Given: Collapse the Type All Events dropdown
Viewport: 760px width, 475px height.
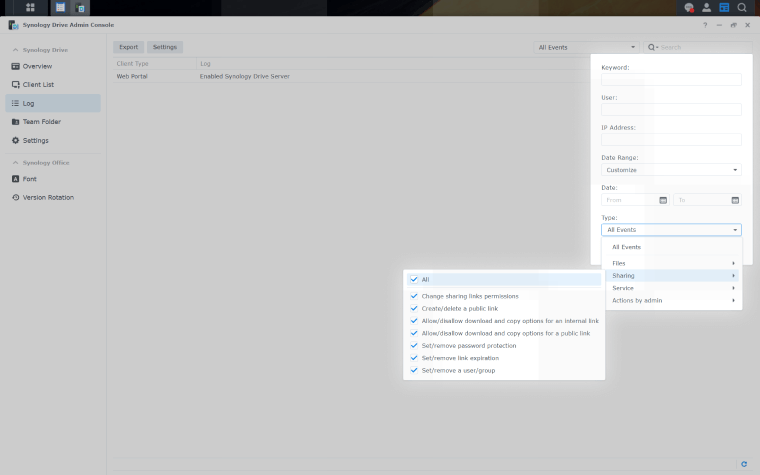Looking at the screenshot, I should tap(671, 230).
